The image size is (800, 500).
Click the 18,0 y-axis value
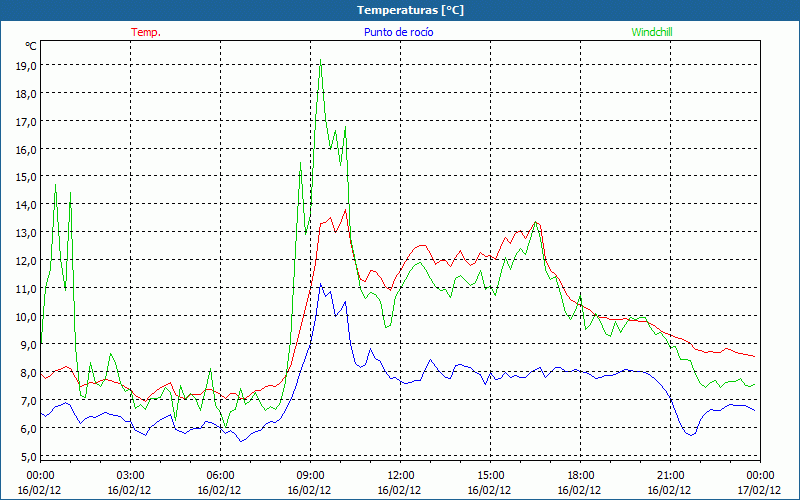pyautogui.click(x=27, y=93)
